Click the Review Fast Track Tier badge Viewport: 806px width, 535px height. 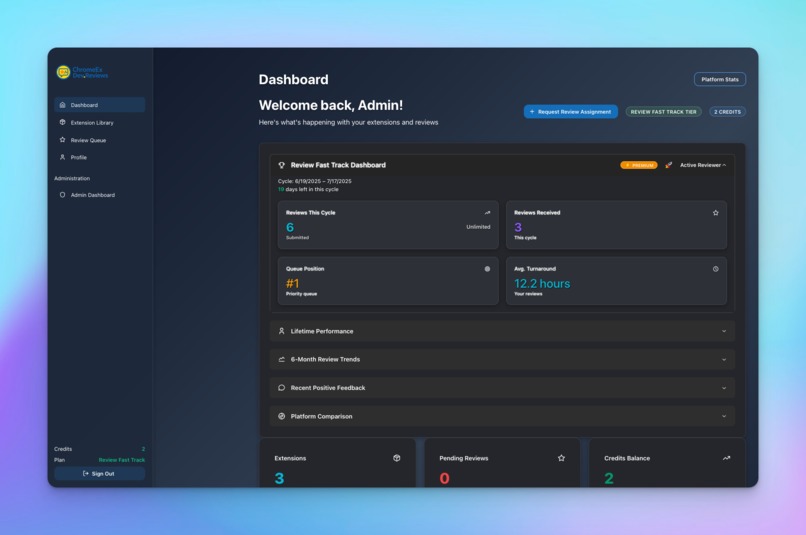663,112
